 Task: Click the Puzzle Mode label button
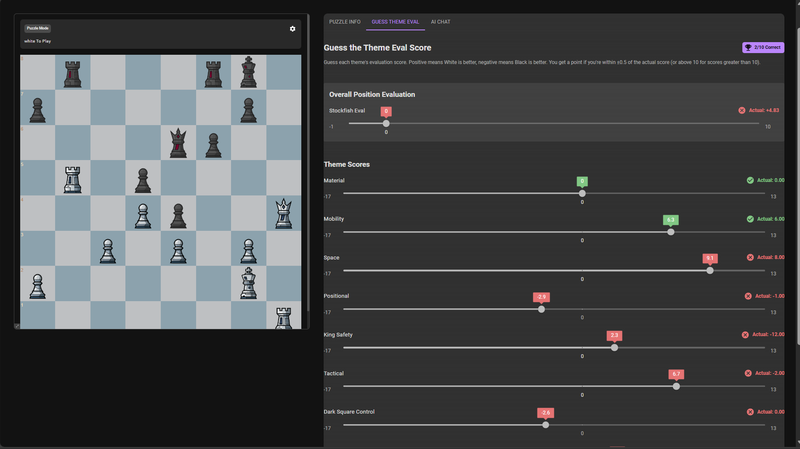tap(38, 29)
